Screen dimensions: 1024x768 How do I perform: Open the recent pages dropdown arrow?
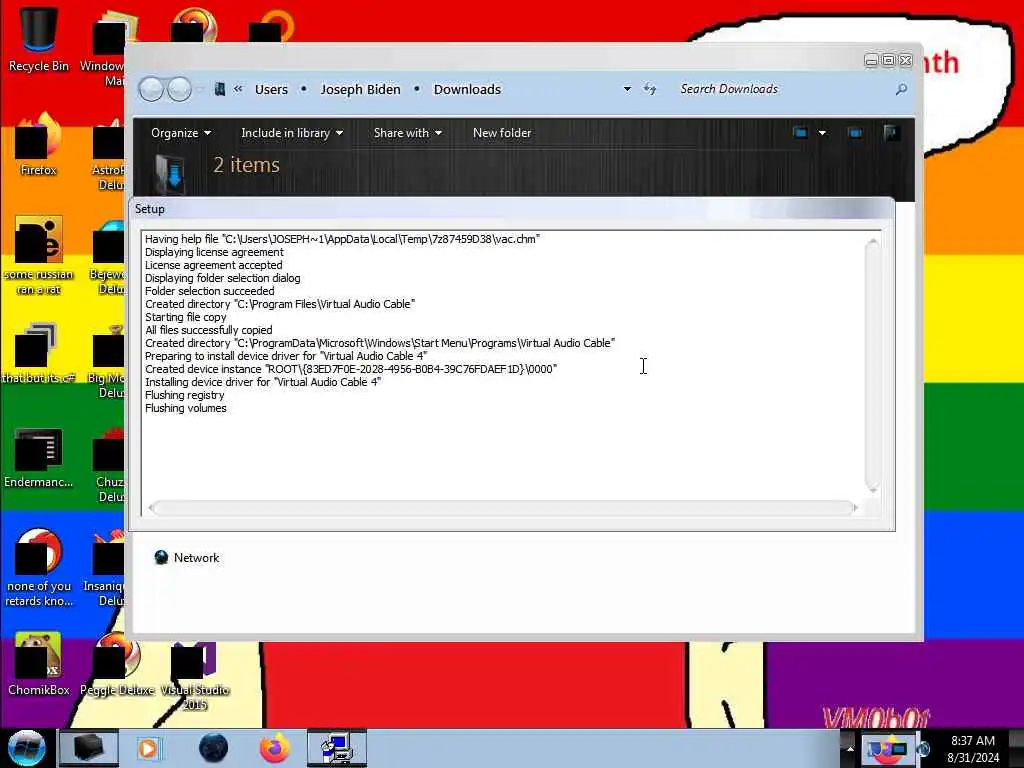(x=200, y=89)
